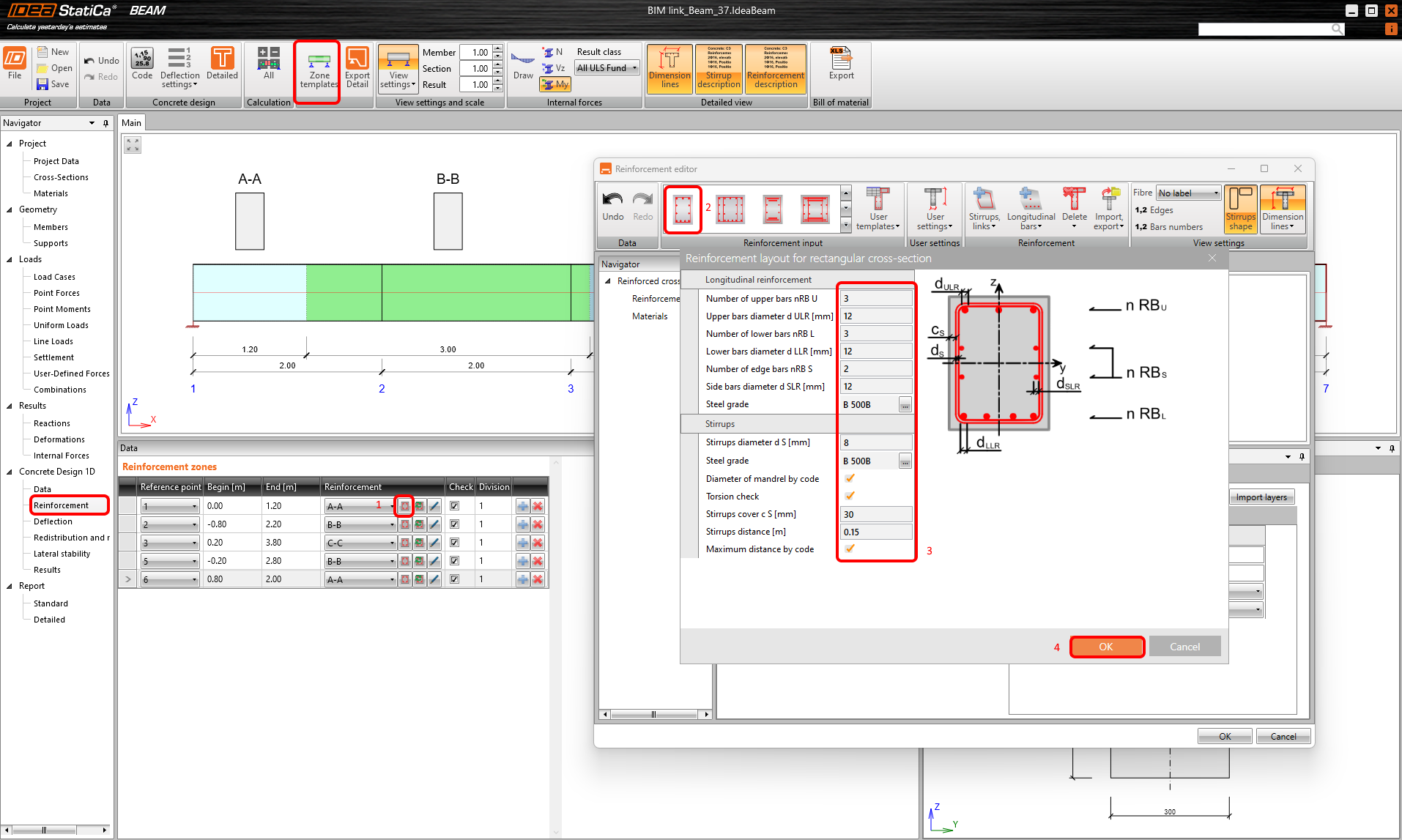Click Undo in the Reinforcement editor
This screenshot has width=1402, height=840.
612,207
